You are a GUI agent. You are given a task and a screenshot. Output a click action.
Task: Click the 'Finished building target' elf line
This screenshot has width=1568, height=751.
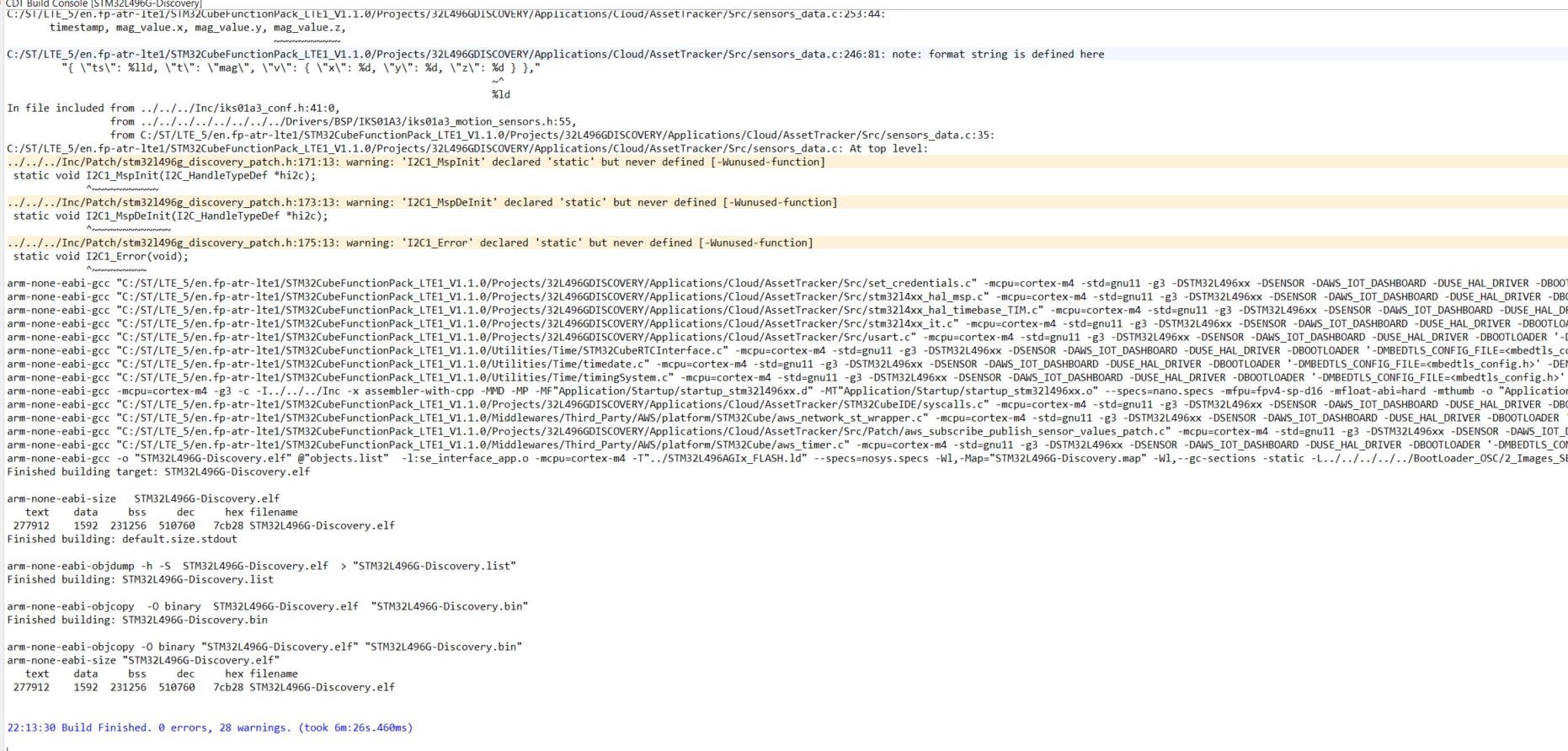click(x=158, y=471)
